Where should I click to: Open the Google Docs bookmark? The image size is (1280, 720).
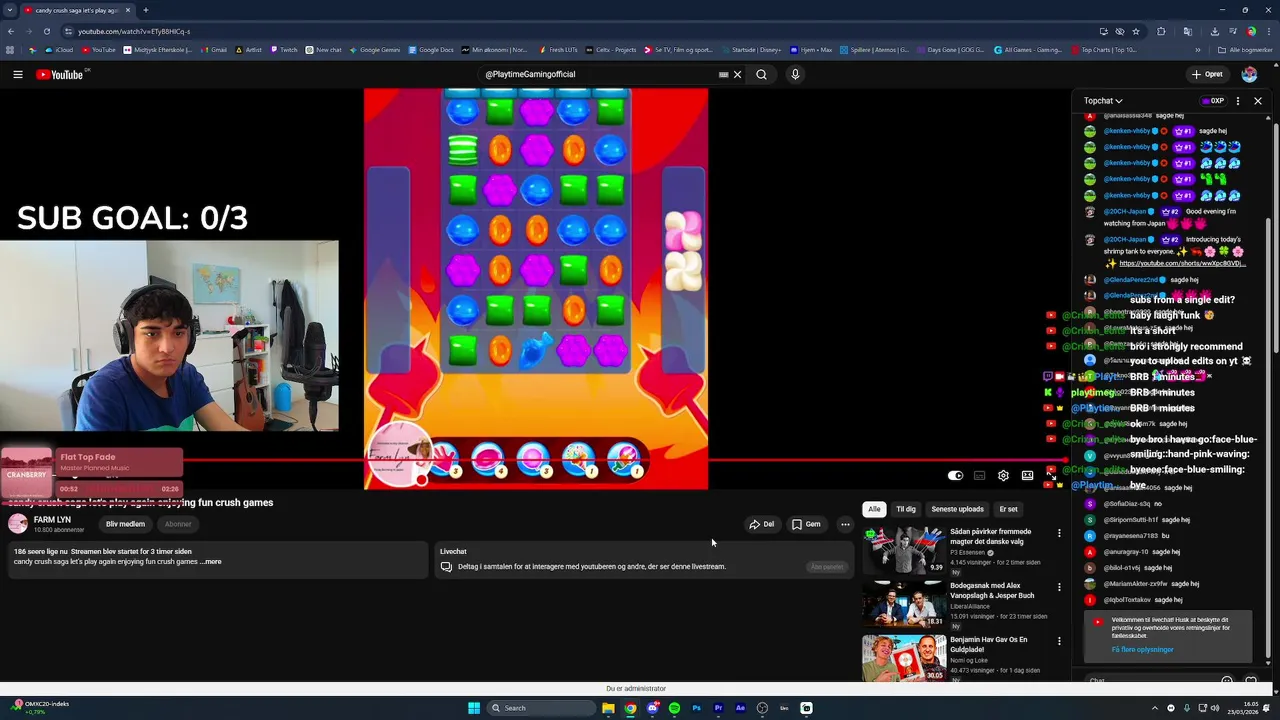[430, 50]
